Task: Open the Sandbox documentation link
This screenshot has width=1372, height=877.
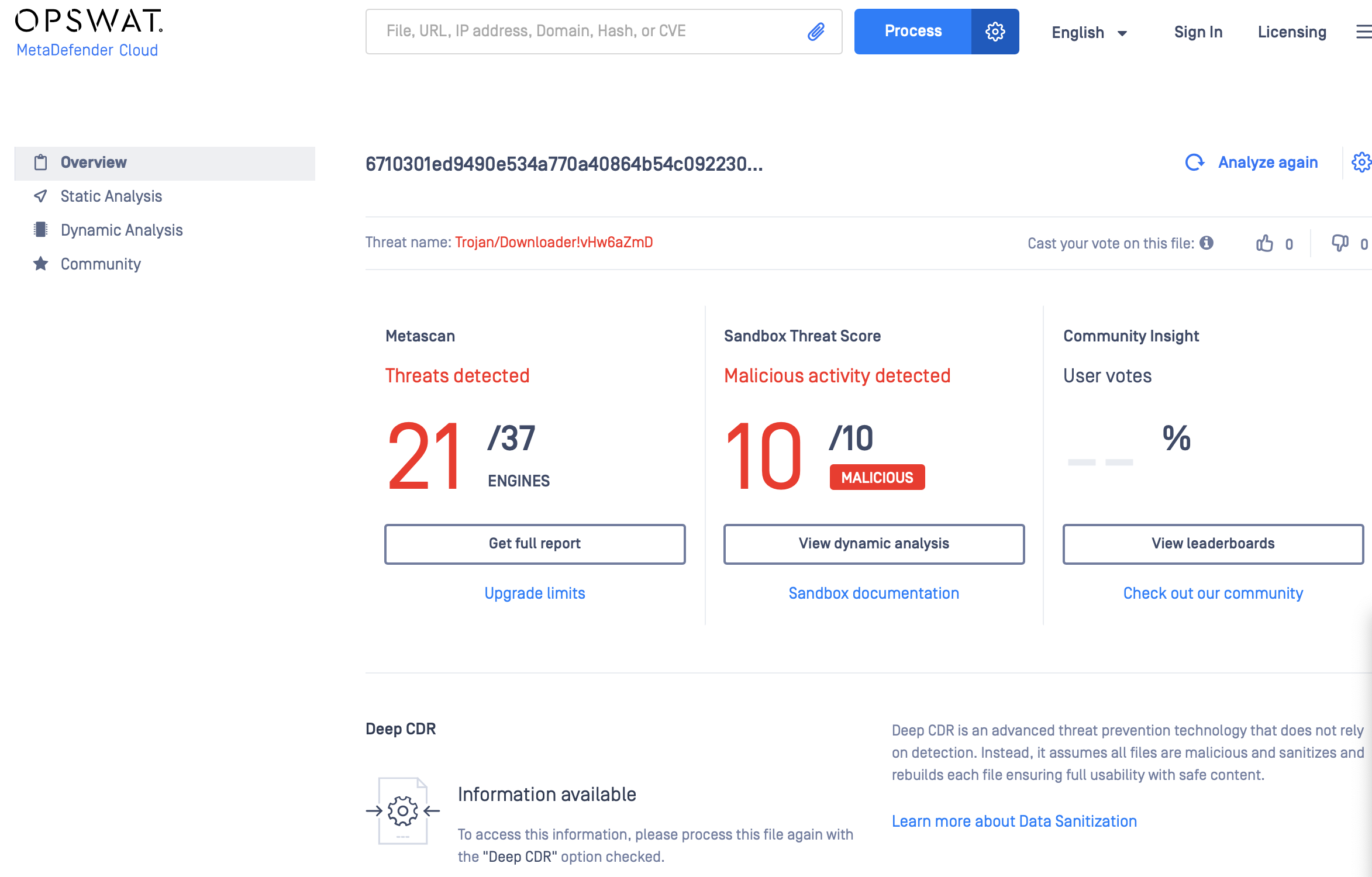Action: point(874,593)
